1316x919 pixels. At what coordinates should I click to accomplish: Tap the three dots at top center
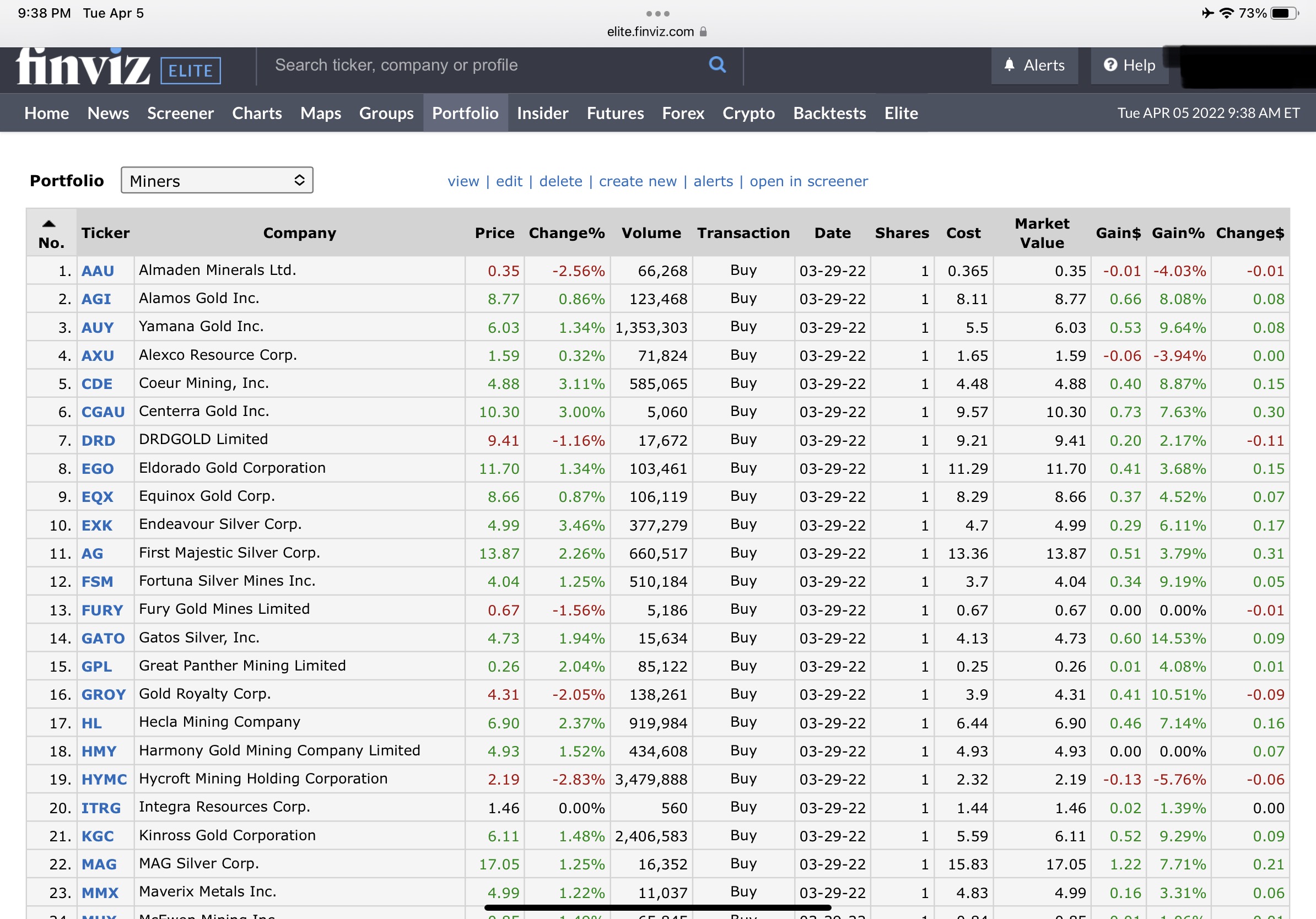click(657, 14)
